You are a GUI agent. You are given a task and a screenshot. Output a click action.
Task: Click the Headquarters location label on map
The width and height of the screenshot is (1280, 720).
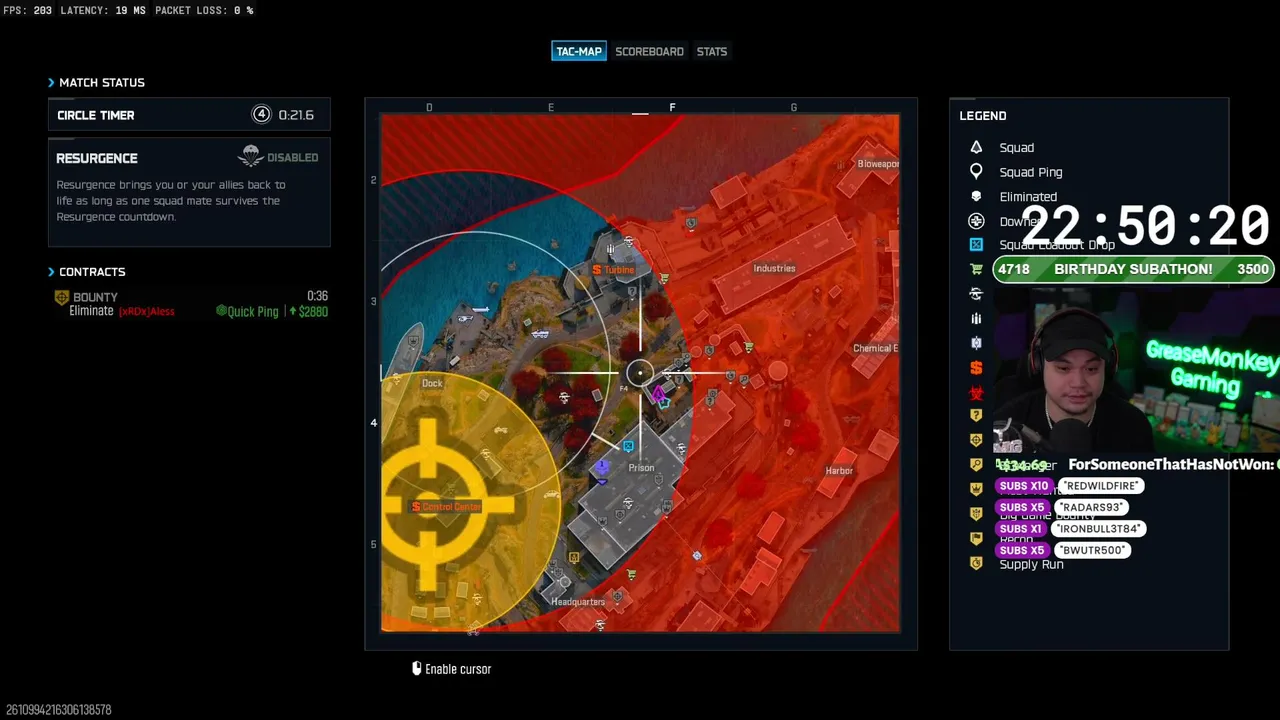(578, 602)
